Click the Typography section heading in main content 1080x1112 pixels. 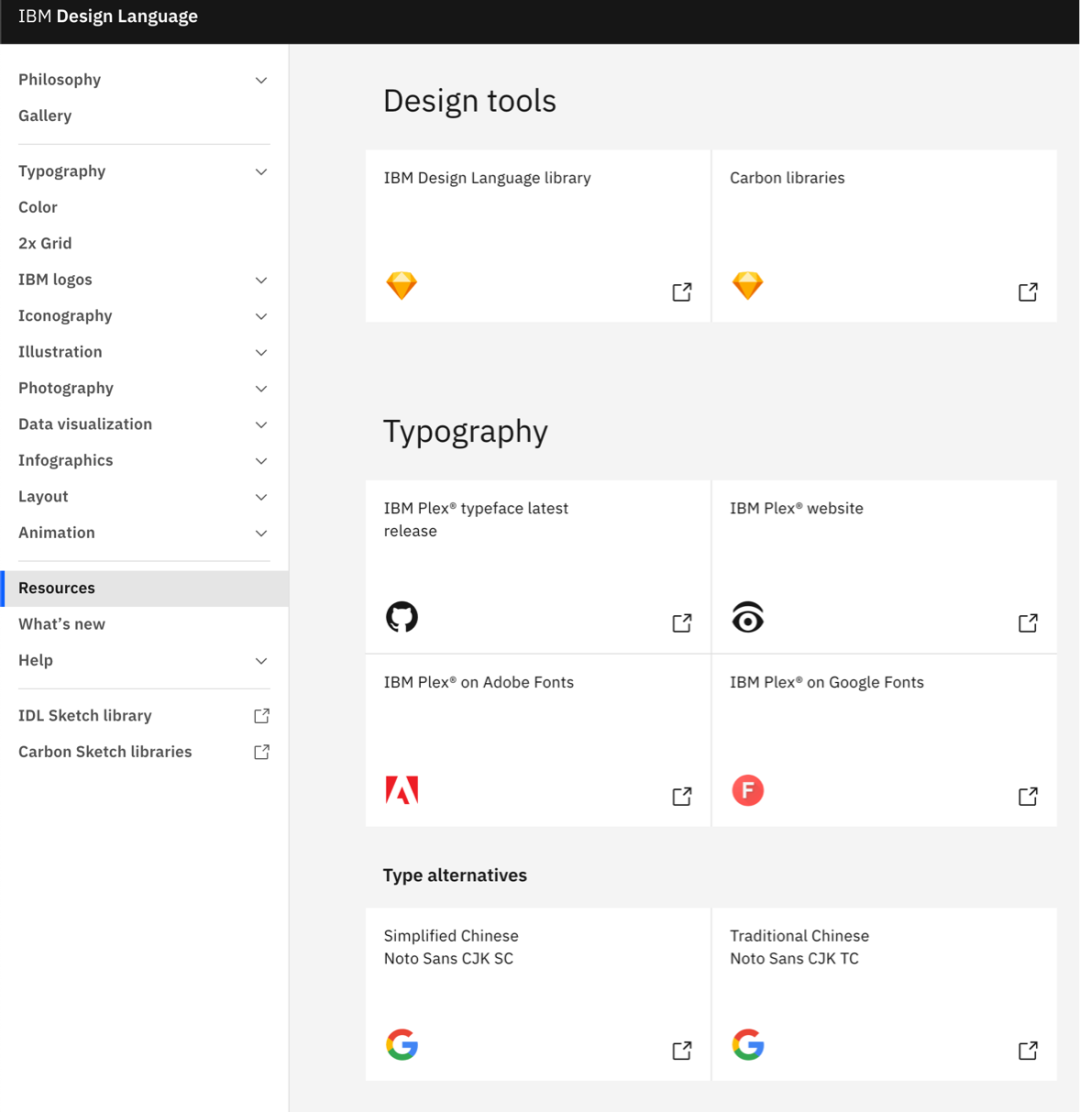[465, 432]
